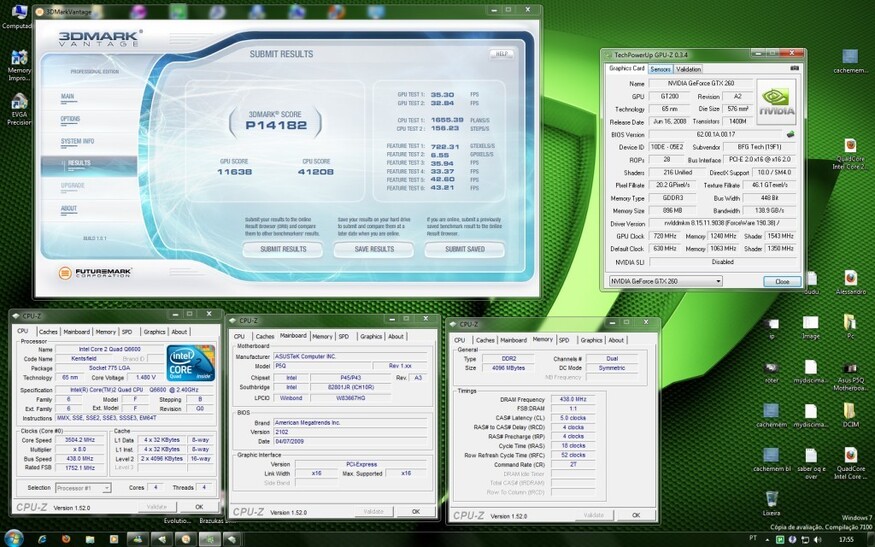Open SPD tab in CPU-Z Mainboard window
This screenshot has width=875, height=547.
(x=343, y=337)
